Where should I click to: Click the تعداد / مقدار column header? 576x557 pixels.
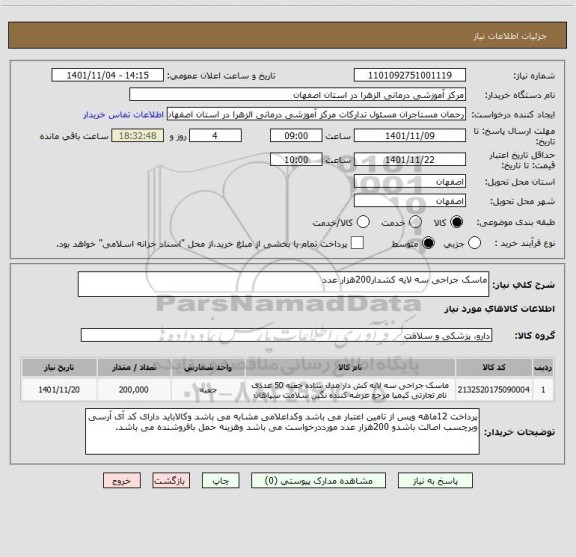coord(134,367)
